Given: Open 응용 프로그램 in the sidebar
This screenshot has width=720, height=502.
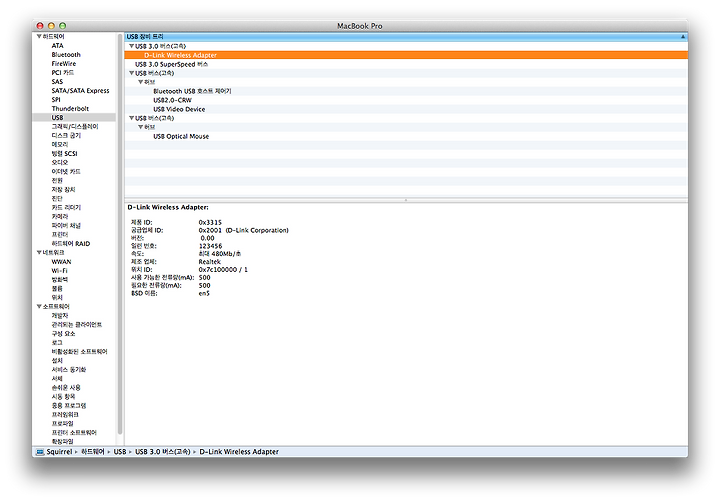Looking at the screenshot, I should pyautogui.click(x=69, y=406).
